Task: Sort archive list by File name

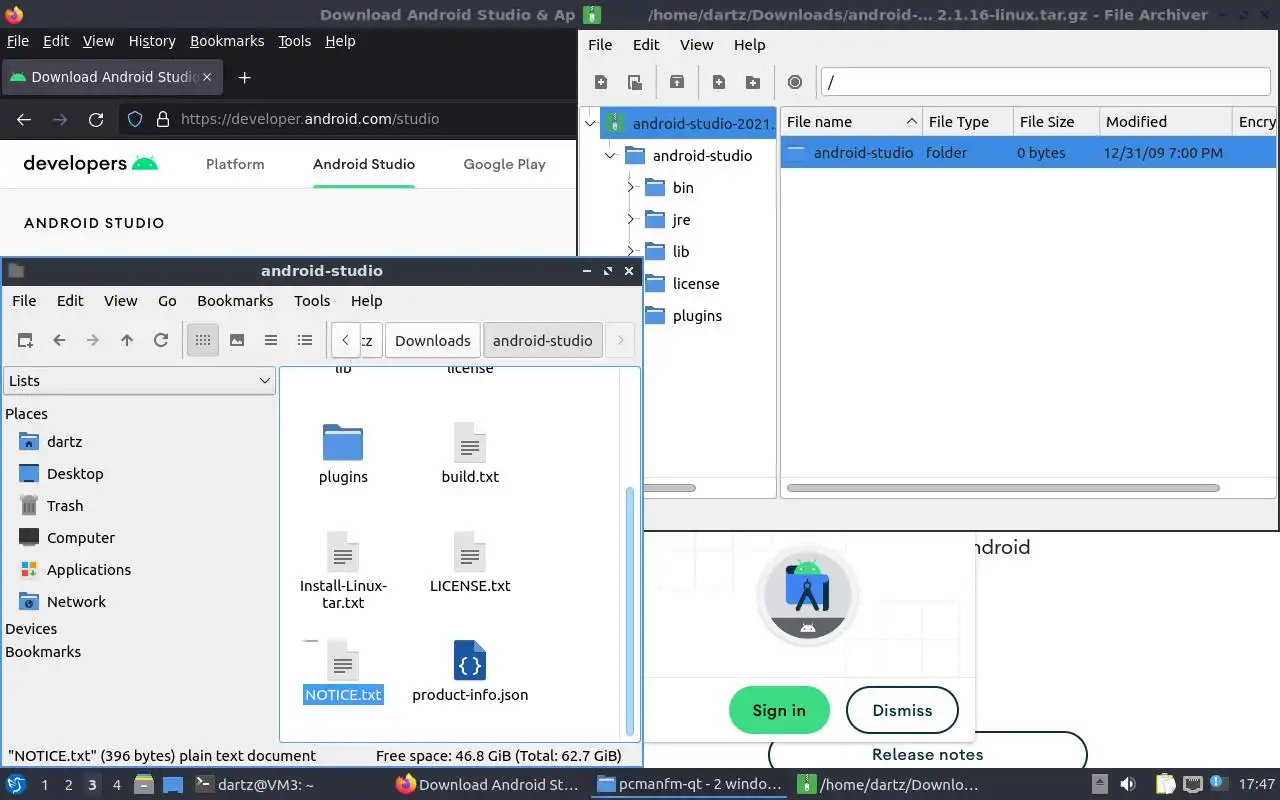Action: [x=851, y=121]
